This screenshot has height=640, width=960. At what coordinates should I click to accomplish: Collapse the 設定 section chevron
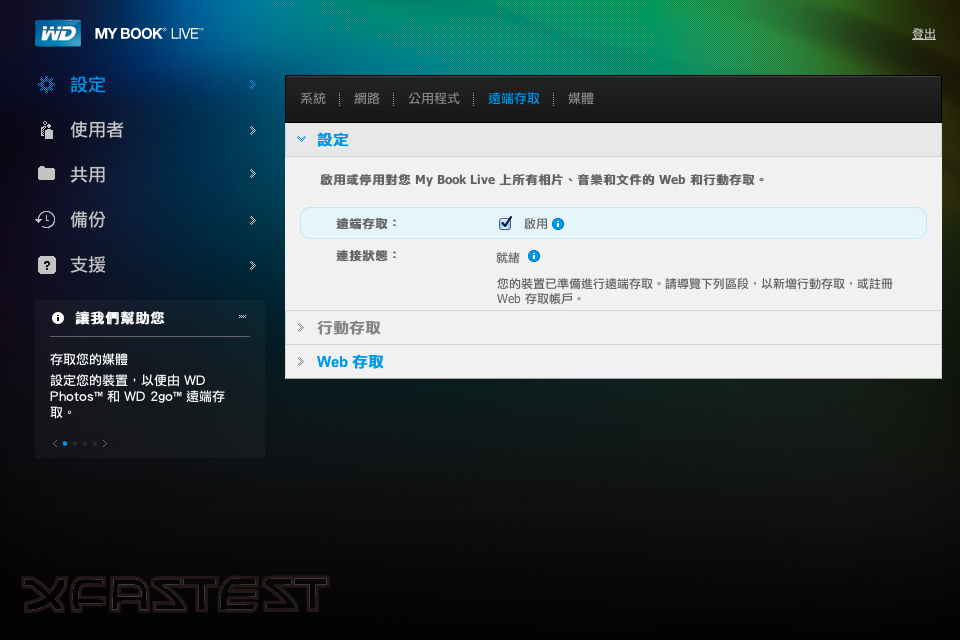[301, 140]
